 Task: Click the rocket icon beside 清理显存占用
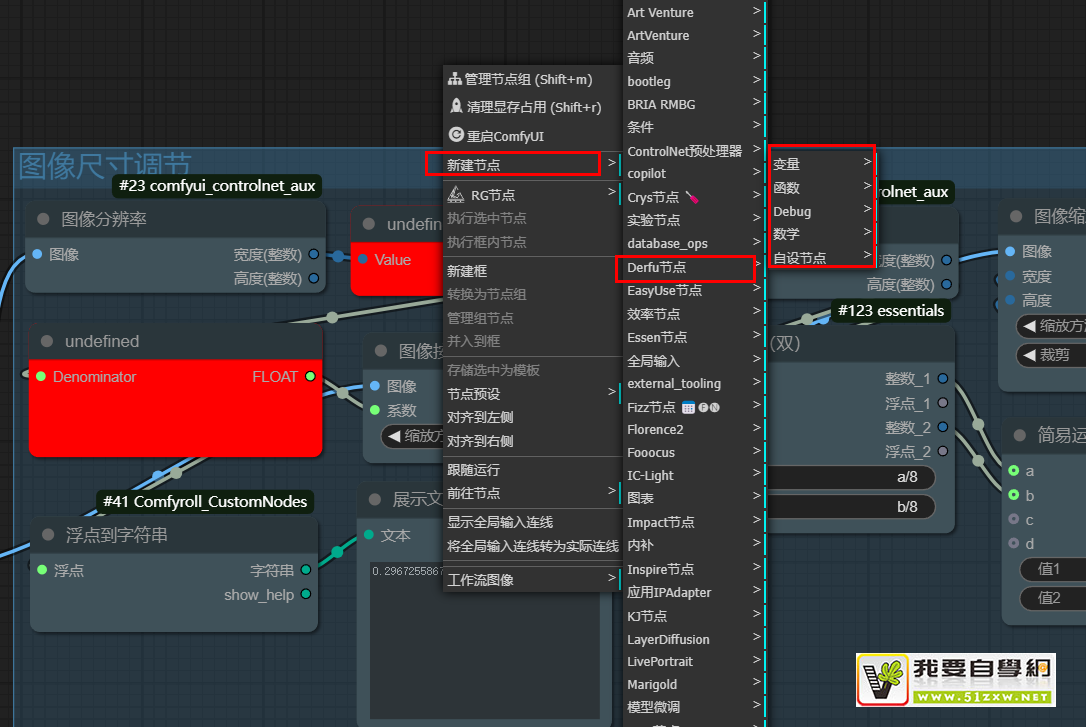(456, 107)
